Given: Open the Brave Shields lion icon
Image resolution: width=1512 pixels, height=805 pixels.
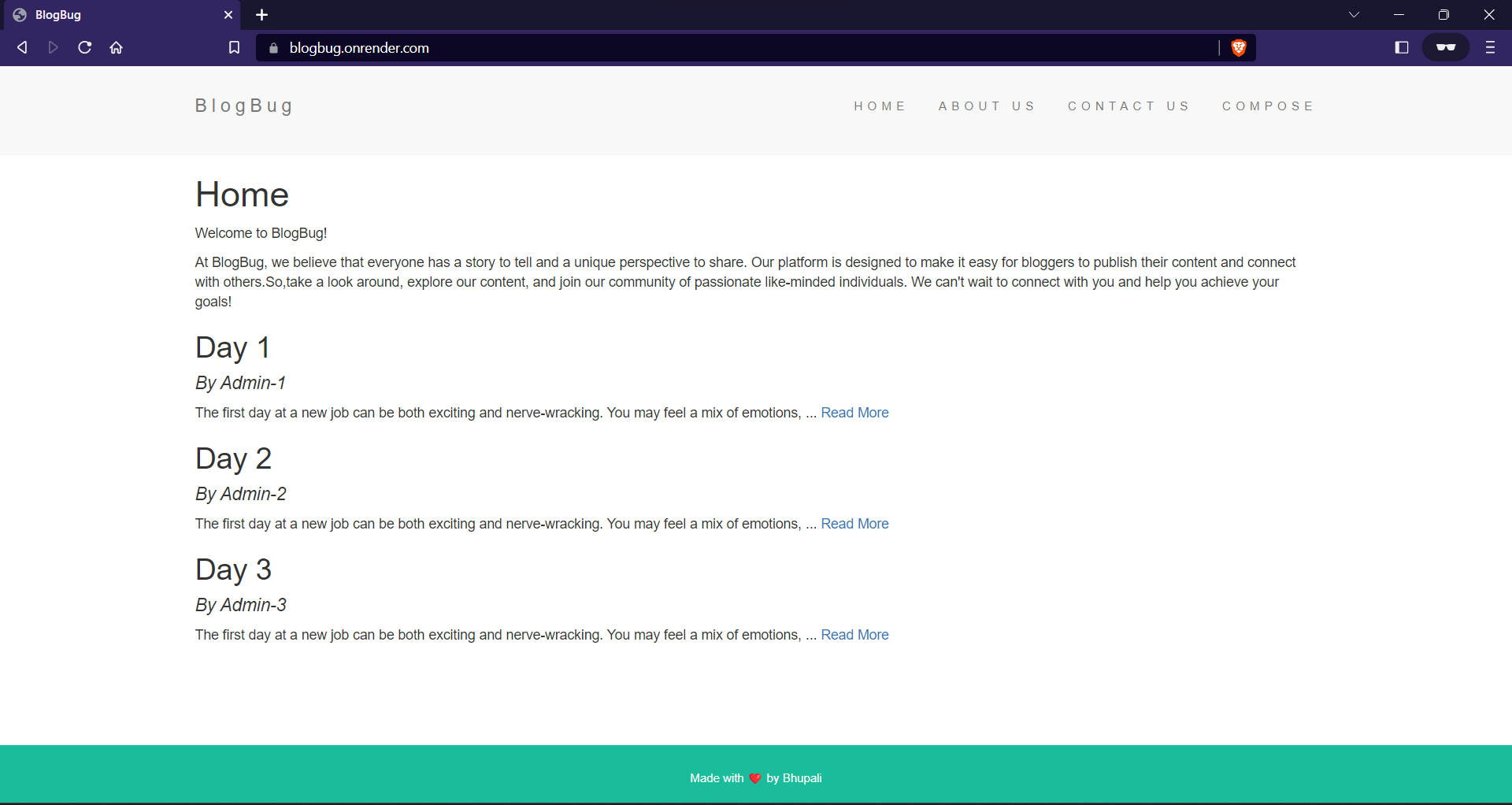Looking at the screenshot, I should click(x=1239, y=48).
